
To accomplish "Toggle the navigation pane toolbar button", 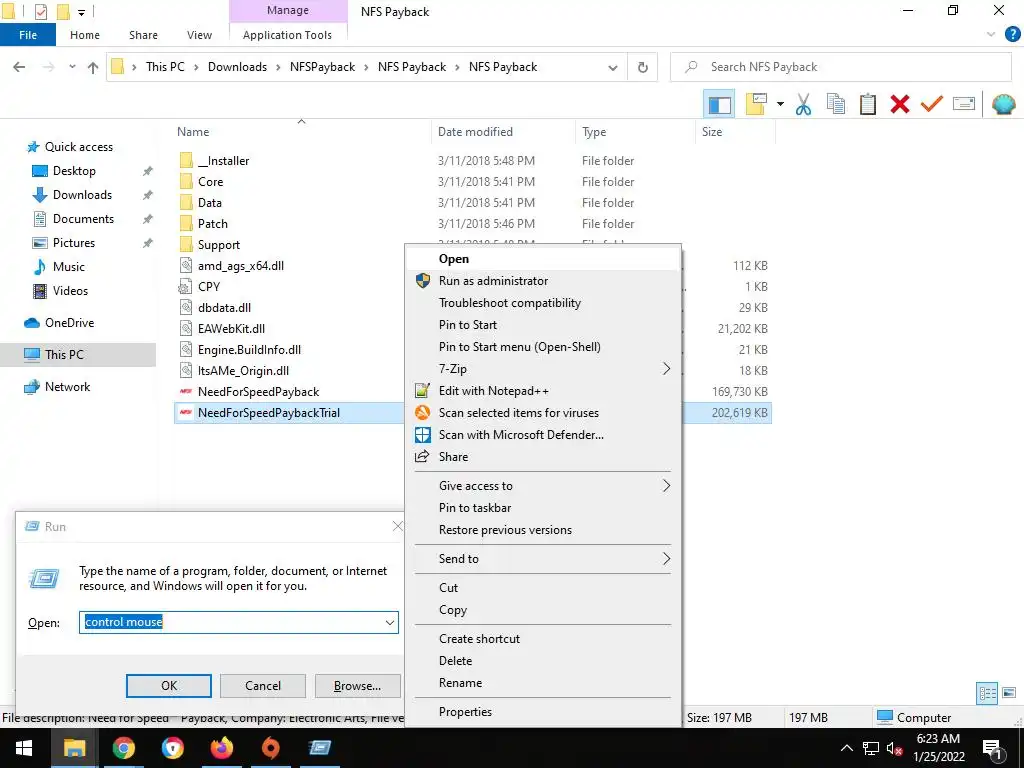I will pyautogui.click(x=719, y=104).
